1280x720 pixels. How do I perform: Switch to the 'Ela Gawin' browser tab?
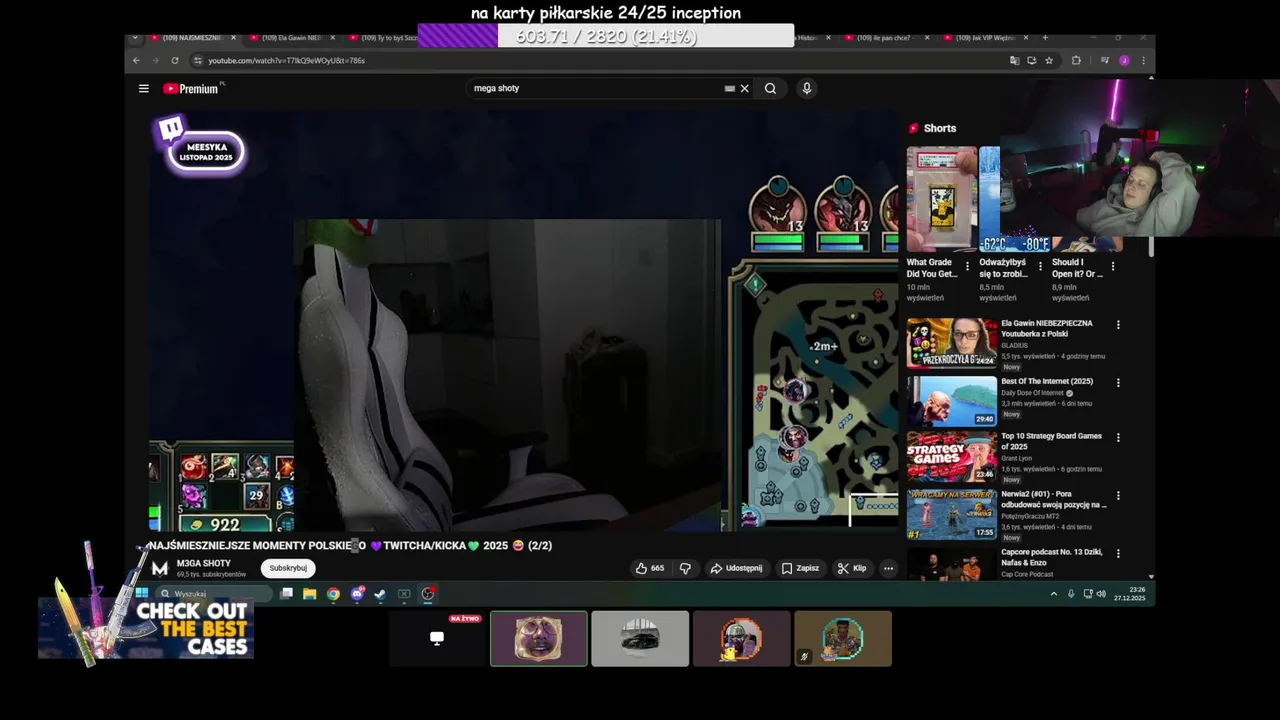290,38
